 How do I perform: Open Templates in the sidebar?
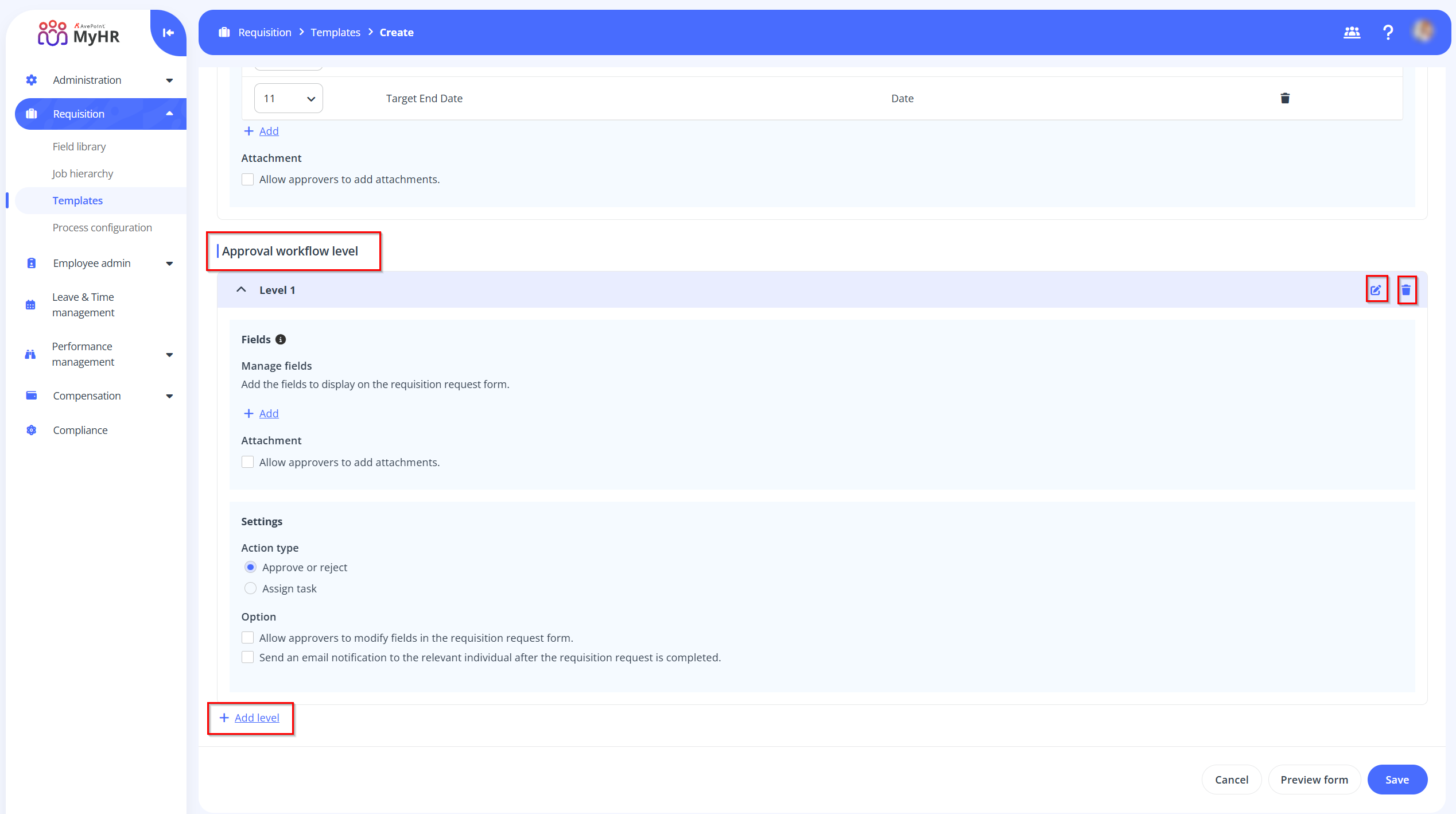point(77,200)
